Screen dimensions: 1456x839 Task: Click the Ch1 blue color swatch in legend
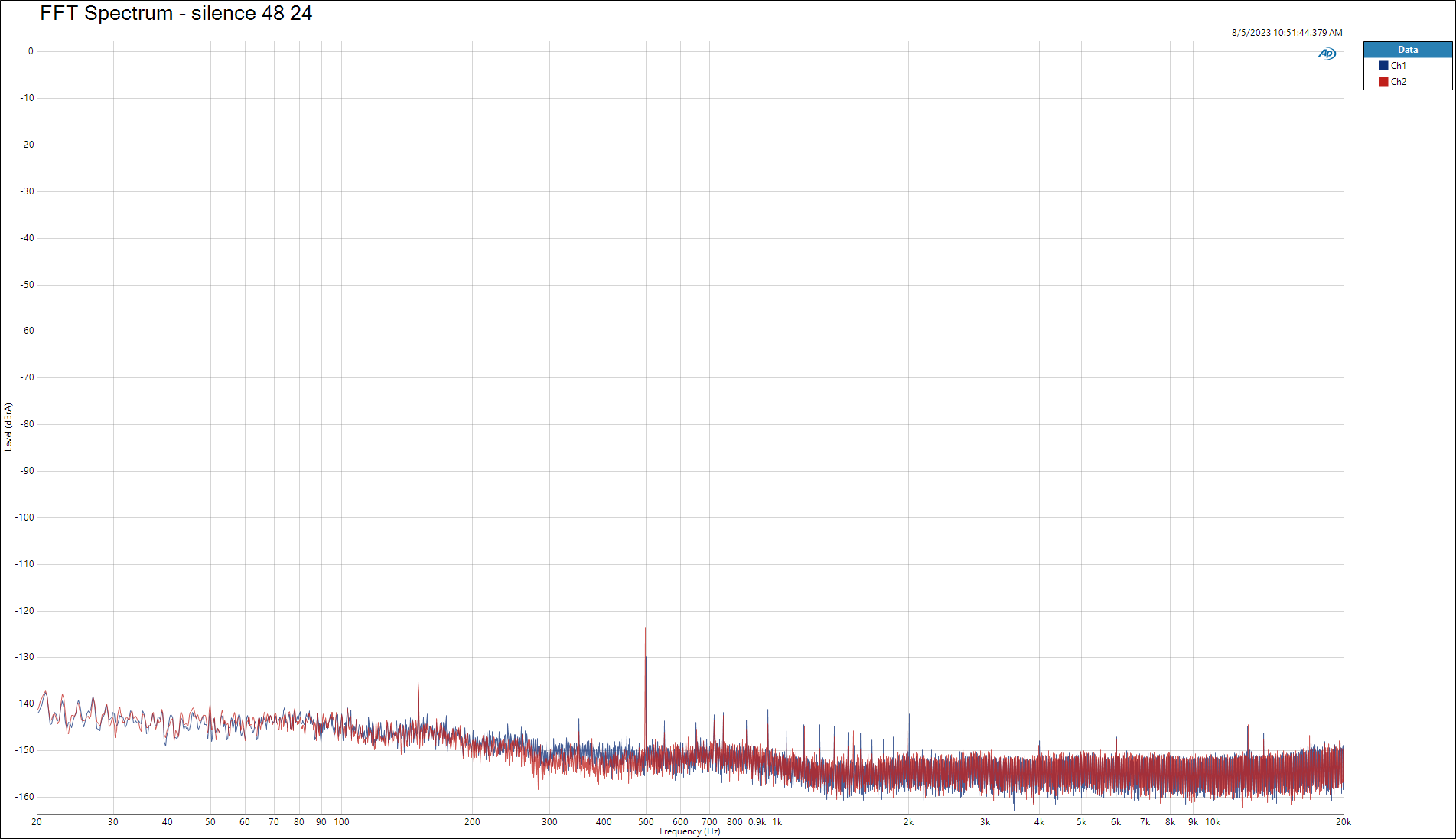click(1383, 66)
